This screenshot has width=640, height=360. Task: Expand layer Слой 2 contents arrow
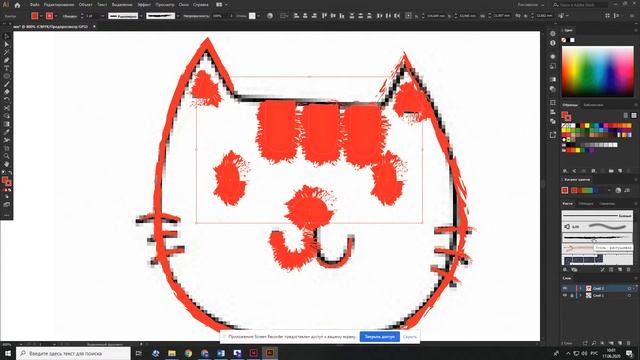pos(580,288)
